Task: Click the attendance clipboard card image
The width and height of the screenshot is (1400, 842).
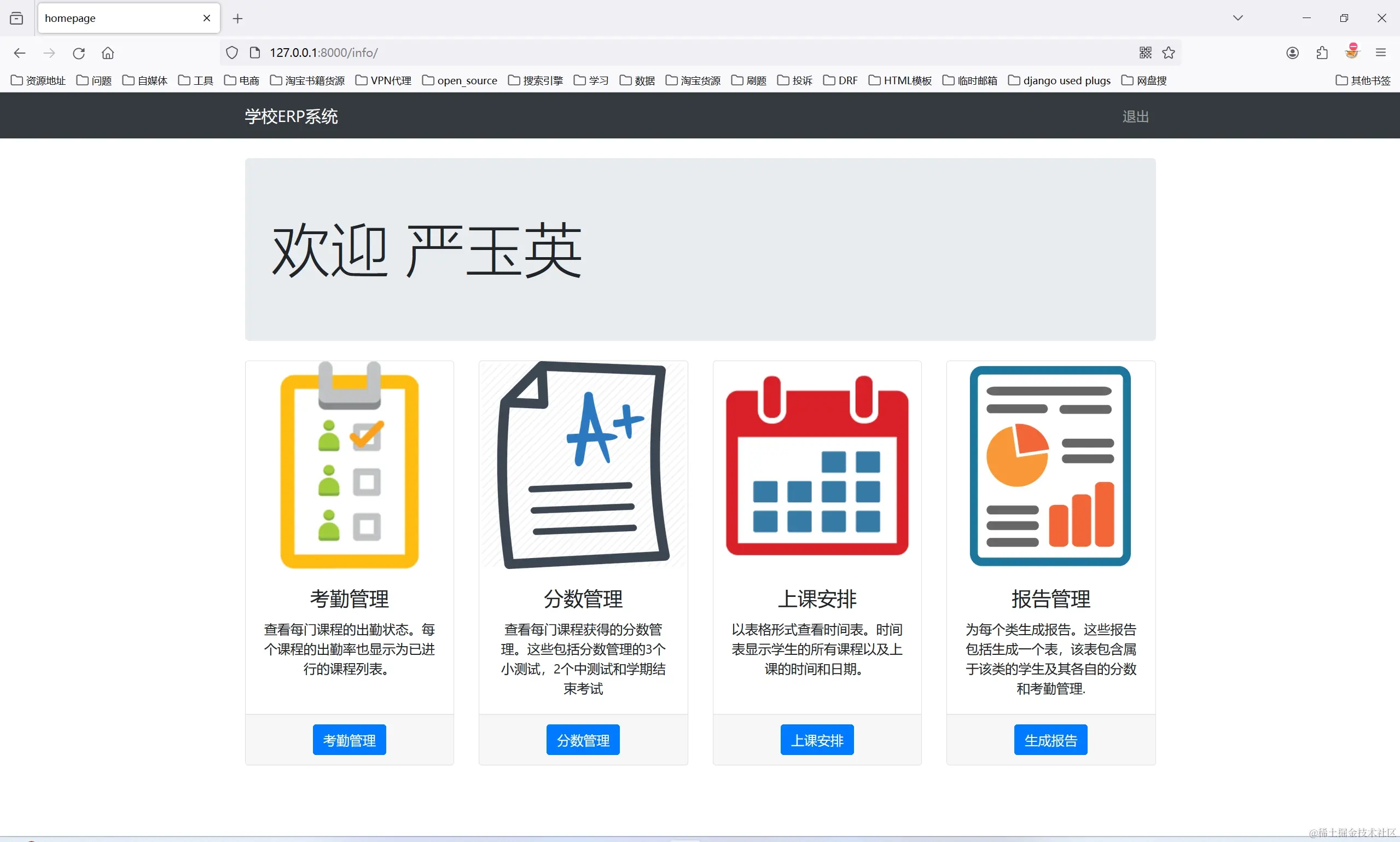Action: tap(350, 465)
